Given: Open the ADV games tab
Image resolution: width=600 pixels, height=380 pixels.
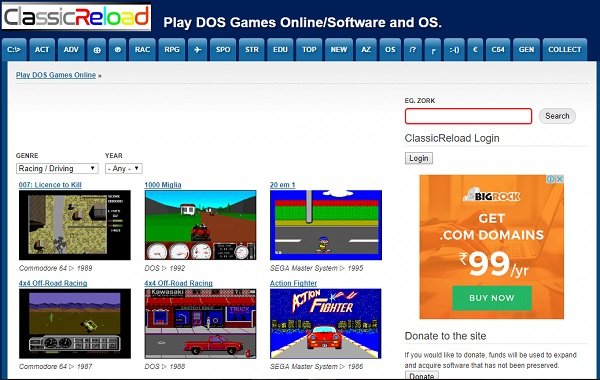Looking at the screenshot, I should click(x=71, y=50).
